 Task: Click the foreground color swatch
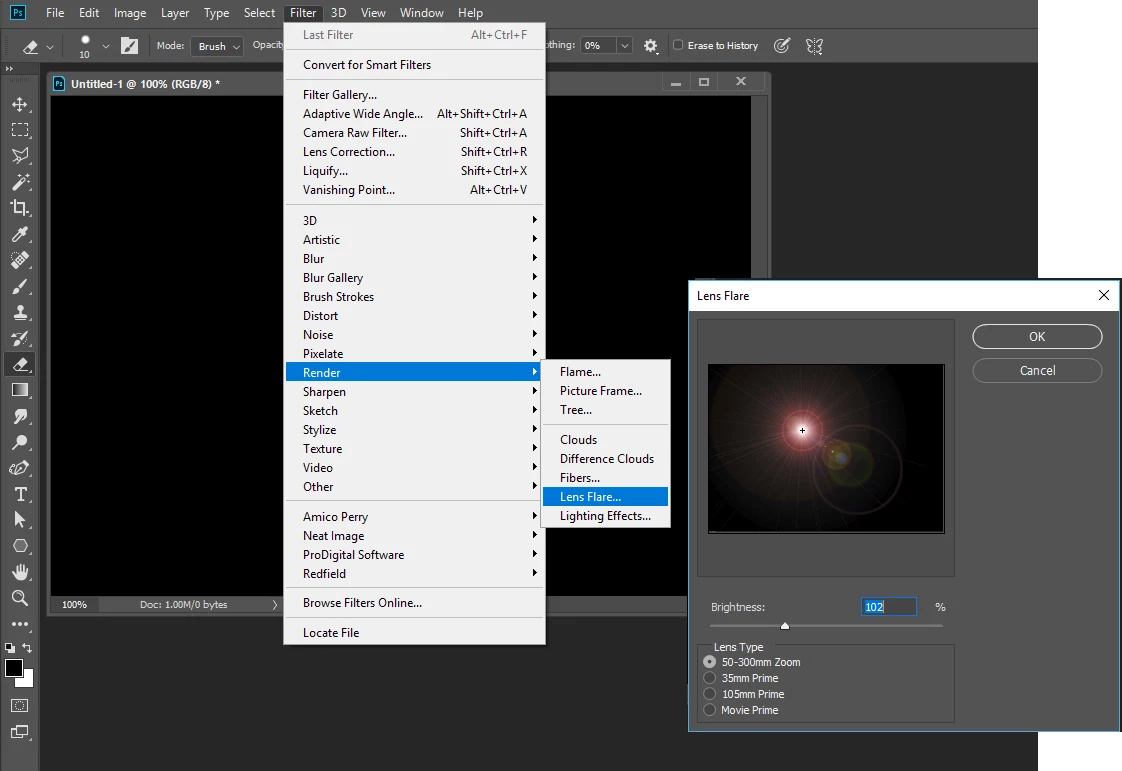13,667
